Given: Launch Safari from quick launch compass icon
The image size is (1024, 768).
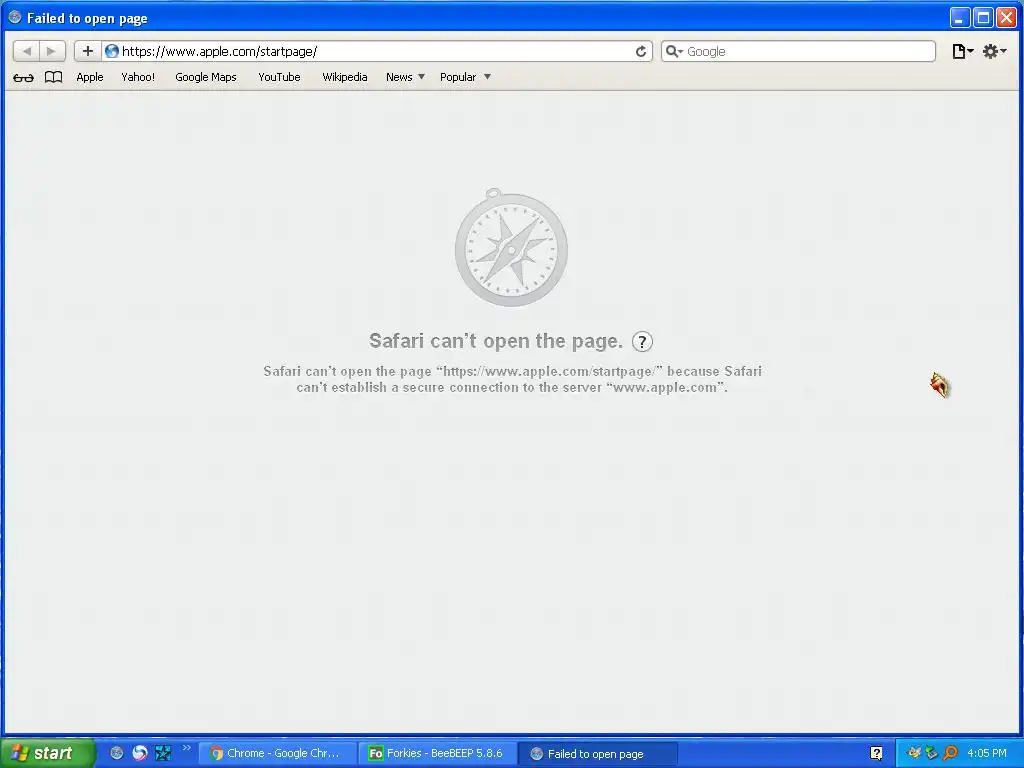Looking at the screenshot, I should (117, 753).
